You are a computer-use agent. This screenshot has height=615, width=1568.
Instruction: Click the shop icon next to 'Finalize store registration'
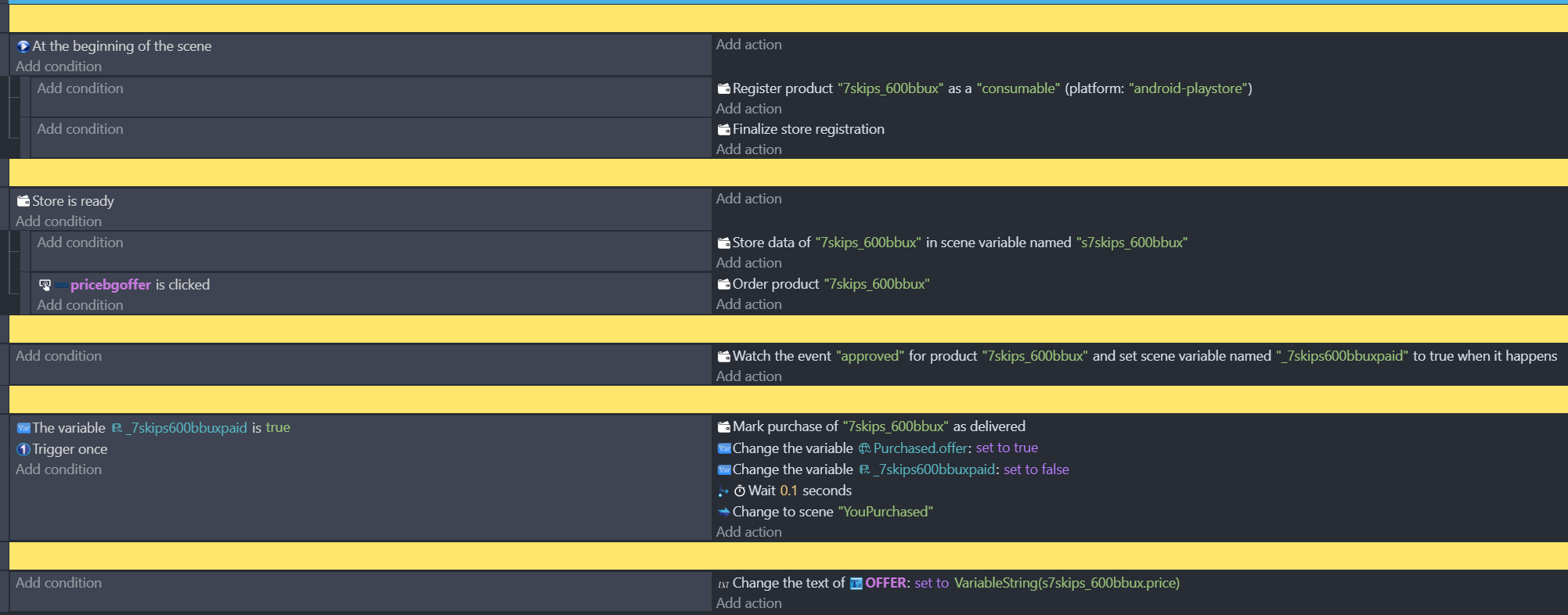pos(723,130)
